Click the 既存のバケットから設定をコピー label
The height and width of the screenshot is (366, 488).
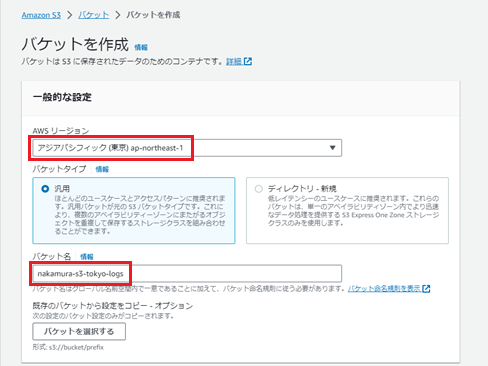click(x=113, y=306)
